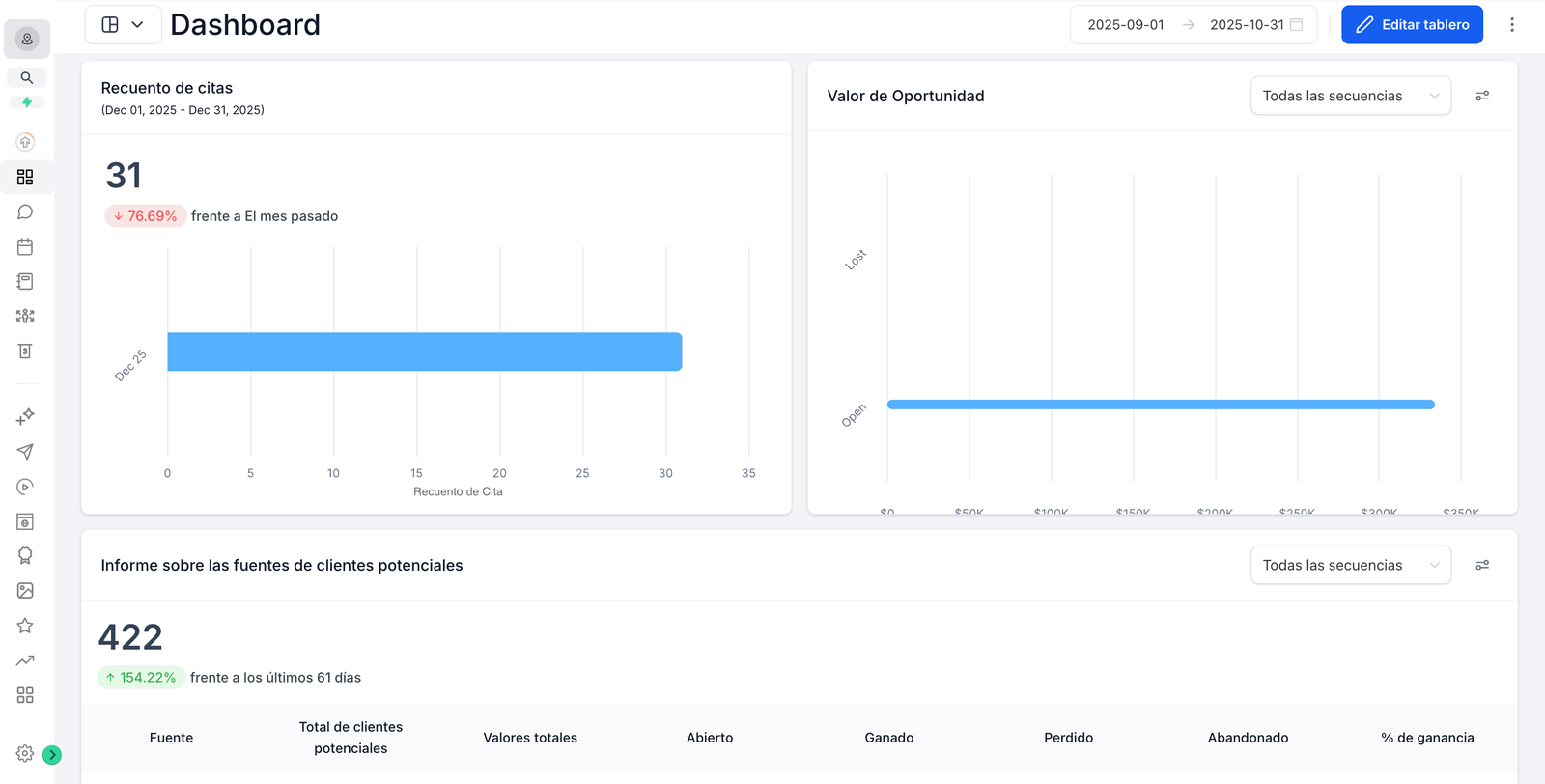Open the paper plane marketing icon

pos(25,452)
